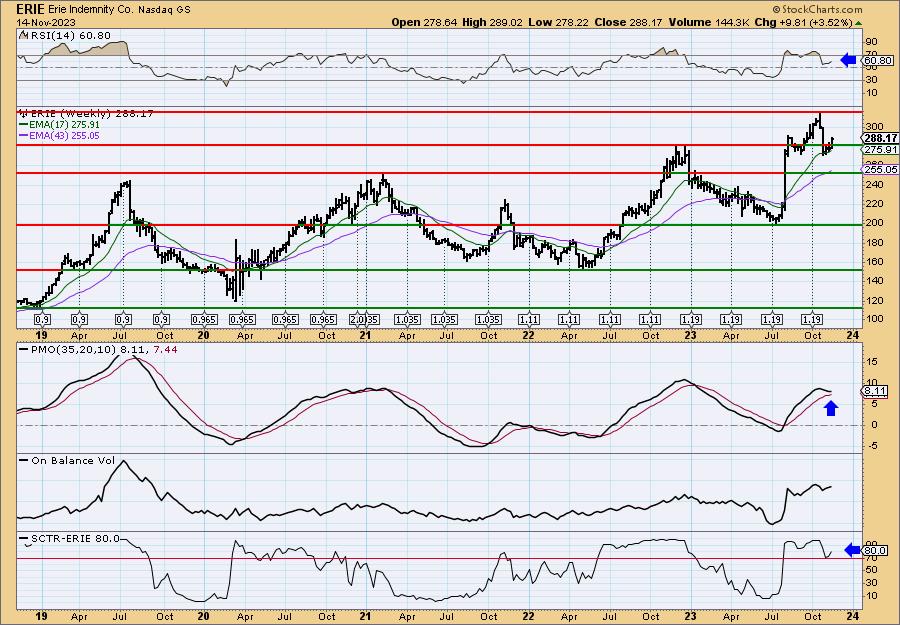The image size is (900, 625).
Task: Click the 300 price axis label
Action: click(x=875, y=127)
